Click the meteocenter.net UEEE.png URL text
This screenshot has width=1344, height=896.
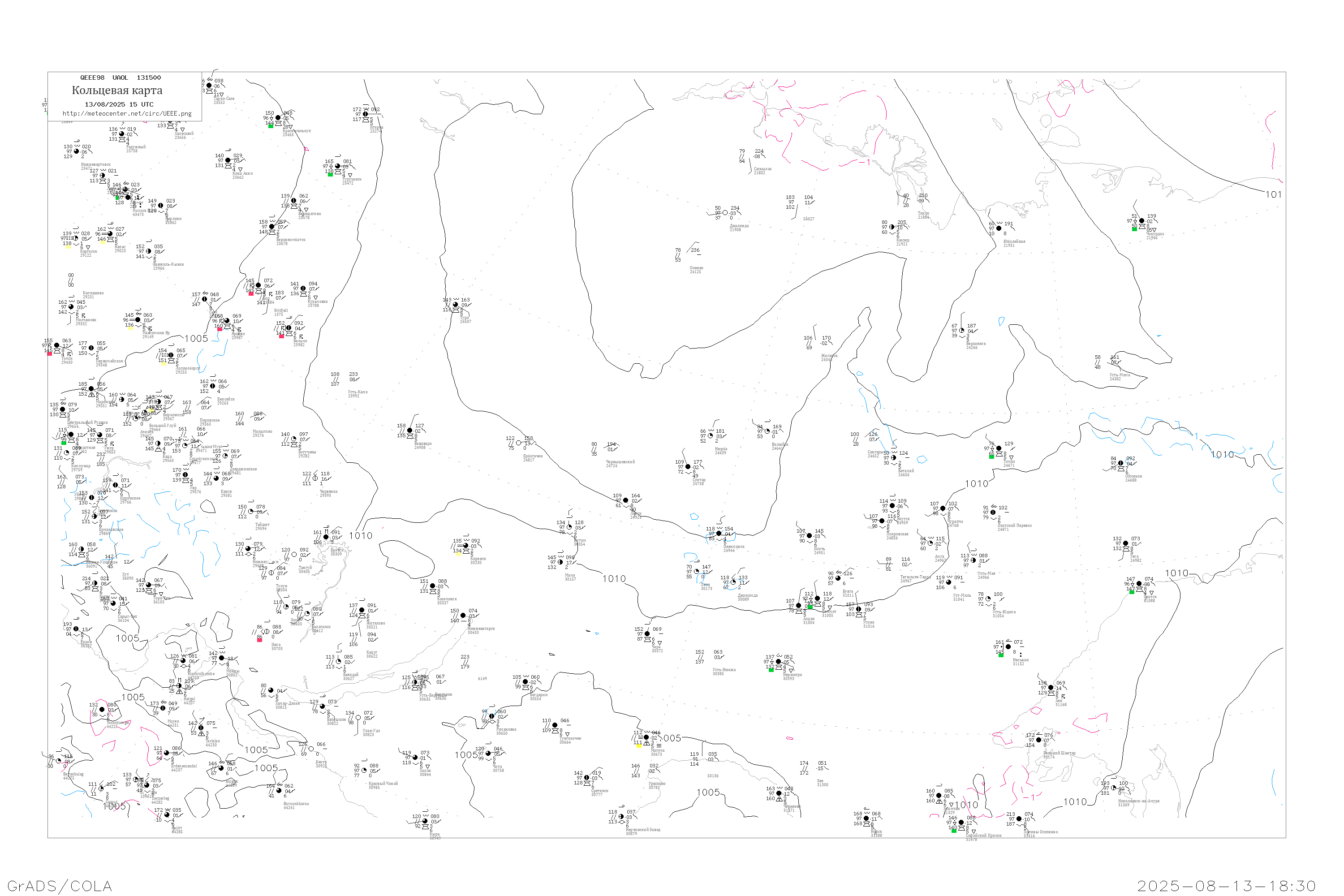(127, 114)
